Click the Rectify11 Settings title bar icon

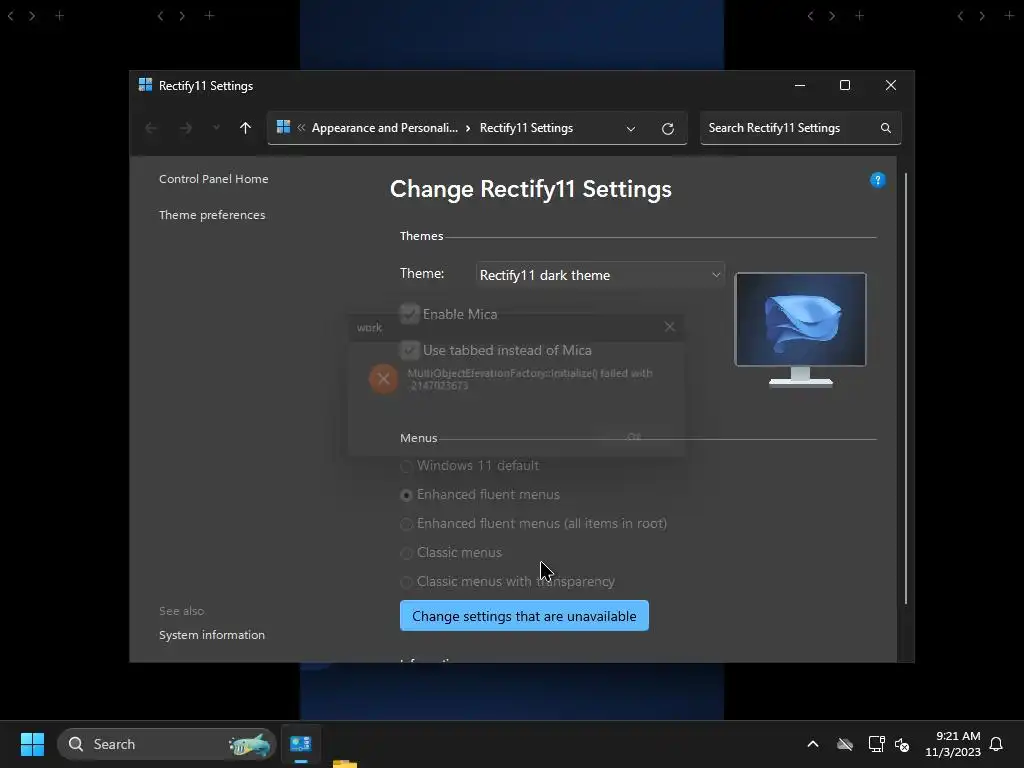pos(145,86)
